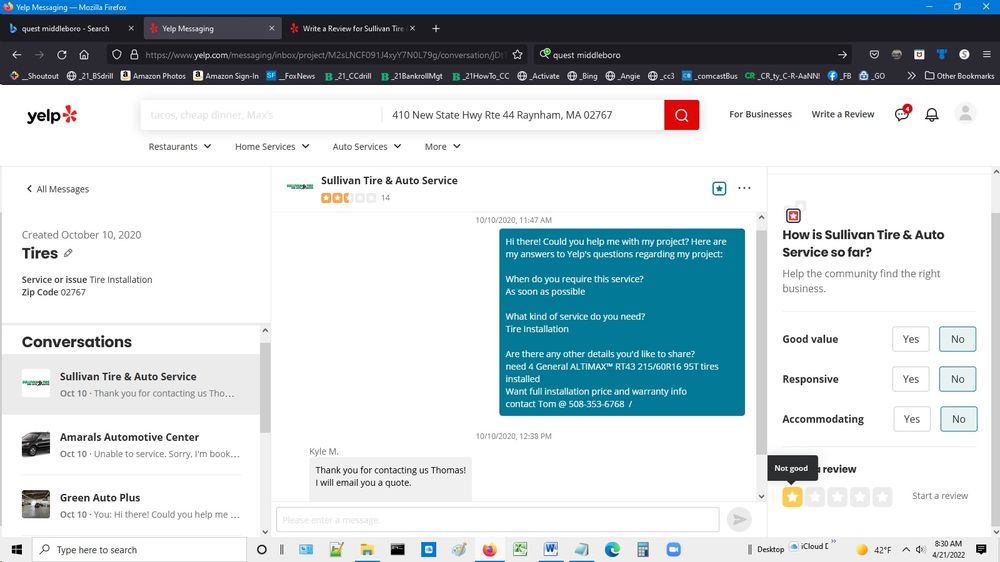Open the messages icon with notification badge

[901, 115]
